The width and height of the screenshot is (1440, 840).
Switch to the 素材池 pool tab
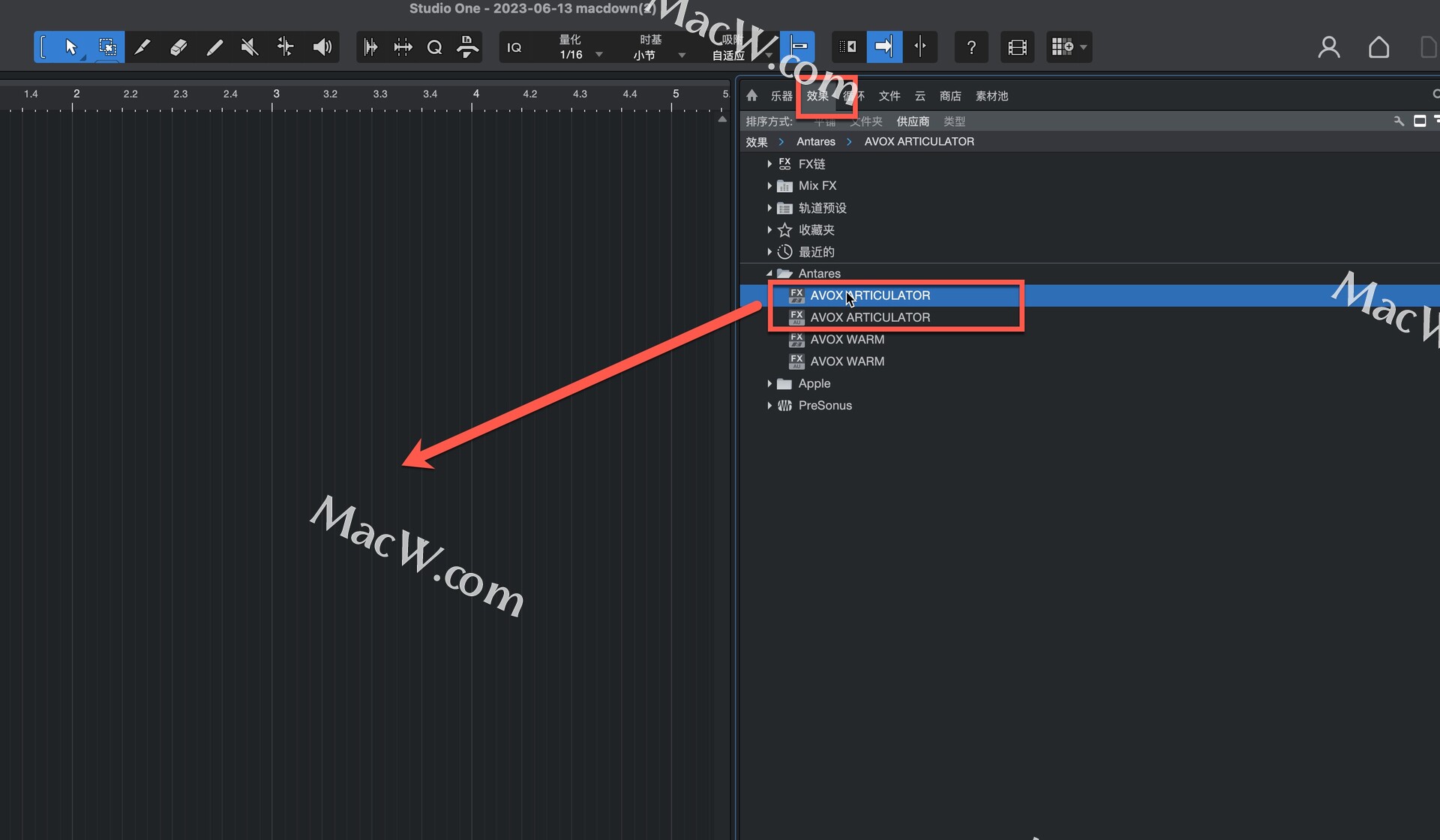pyautogui.click(x=991, y=96)
